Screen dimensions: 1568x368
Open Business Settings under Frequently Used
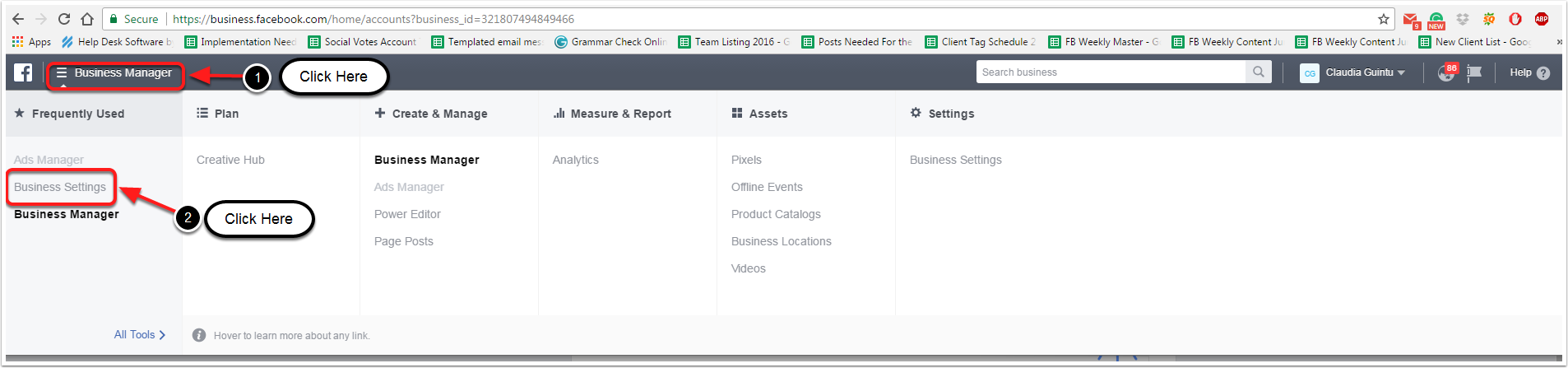(60, 187)
